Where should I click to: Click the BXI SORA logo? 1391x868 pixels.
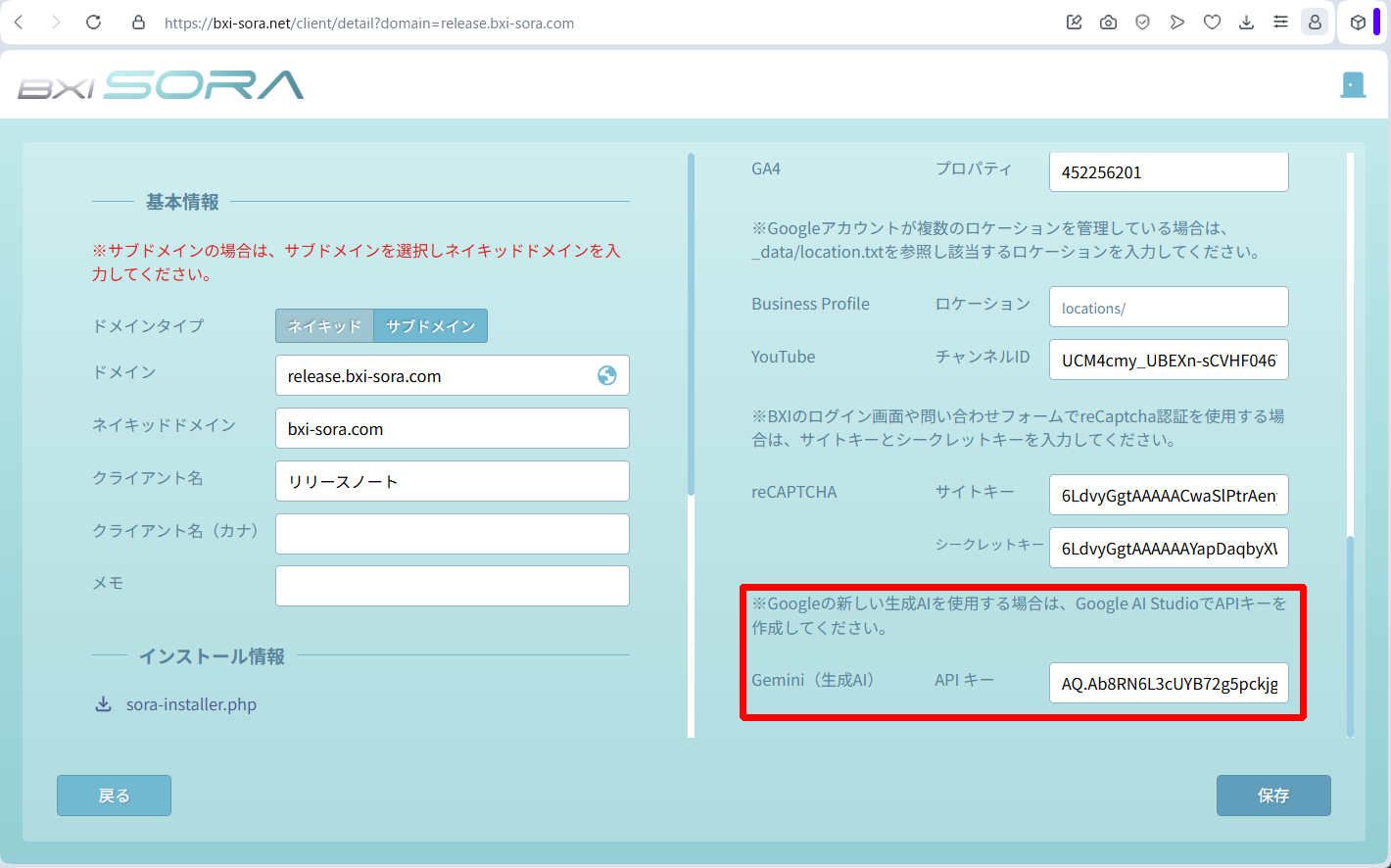[x=161, y=85]
